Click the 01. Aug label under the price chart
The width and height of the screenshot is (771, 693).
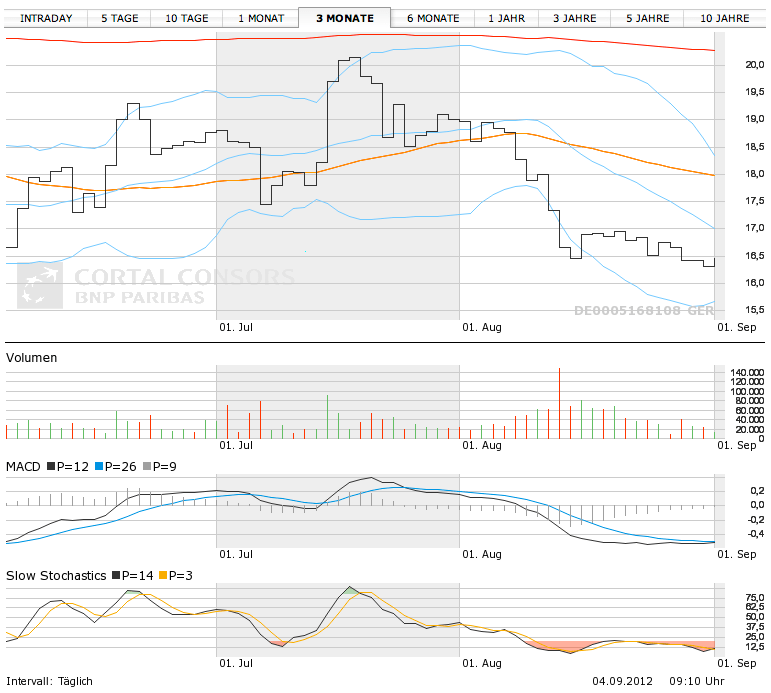(481, 326)
